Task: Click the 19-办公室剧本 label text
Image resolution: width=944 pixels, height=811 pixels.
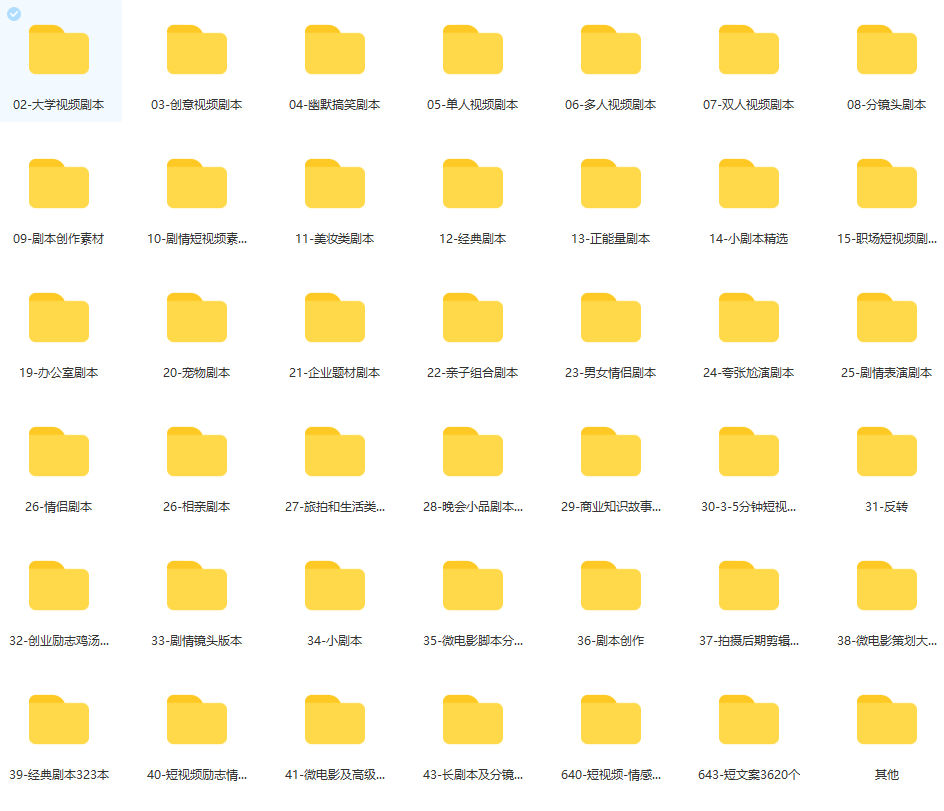Action: click(59, 373)
